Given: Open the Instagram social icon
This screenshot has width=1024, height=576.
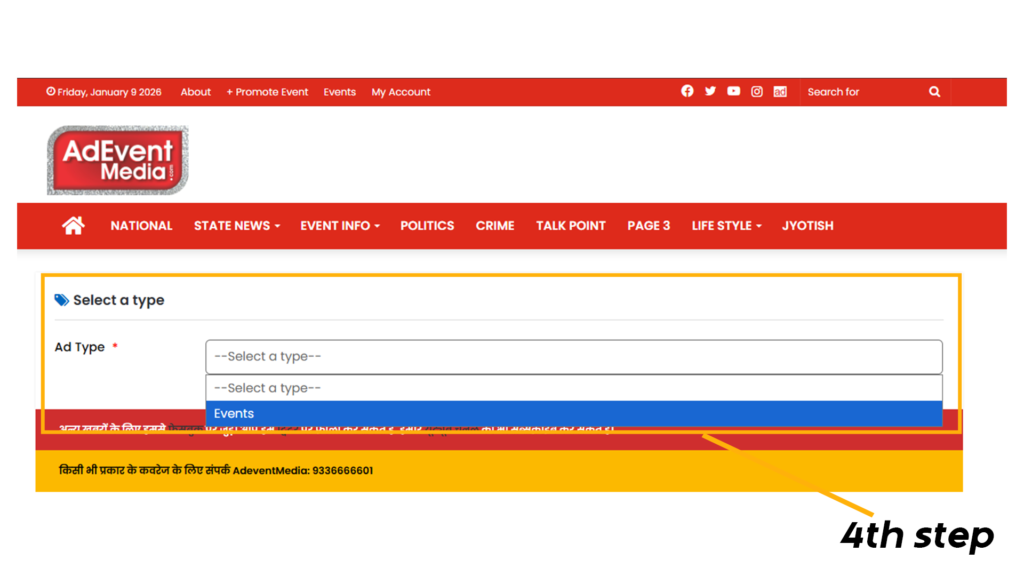Looking at the screenshot, I should coord(757,91).
